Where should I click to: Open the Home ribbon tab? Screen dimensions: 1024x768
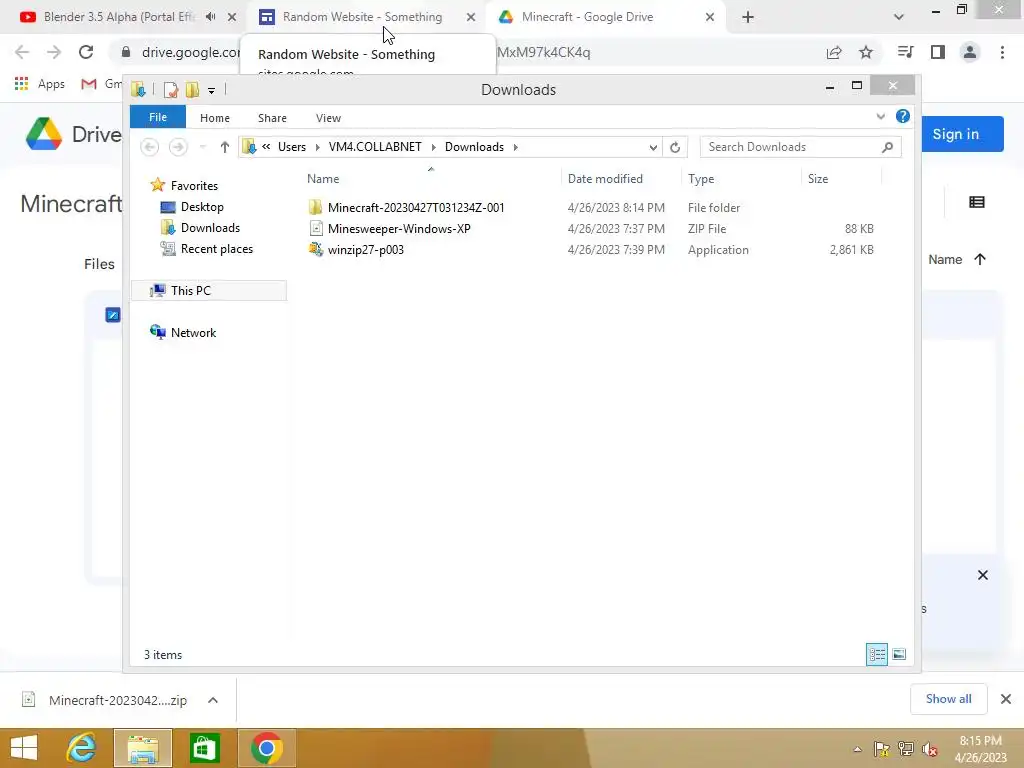tap(215, 118)
